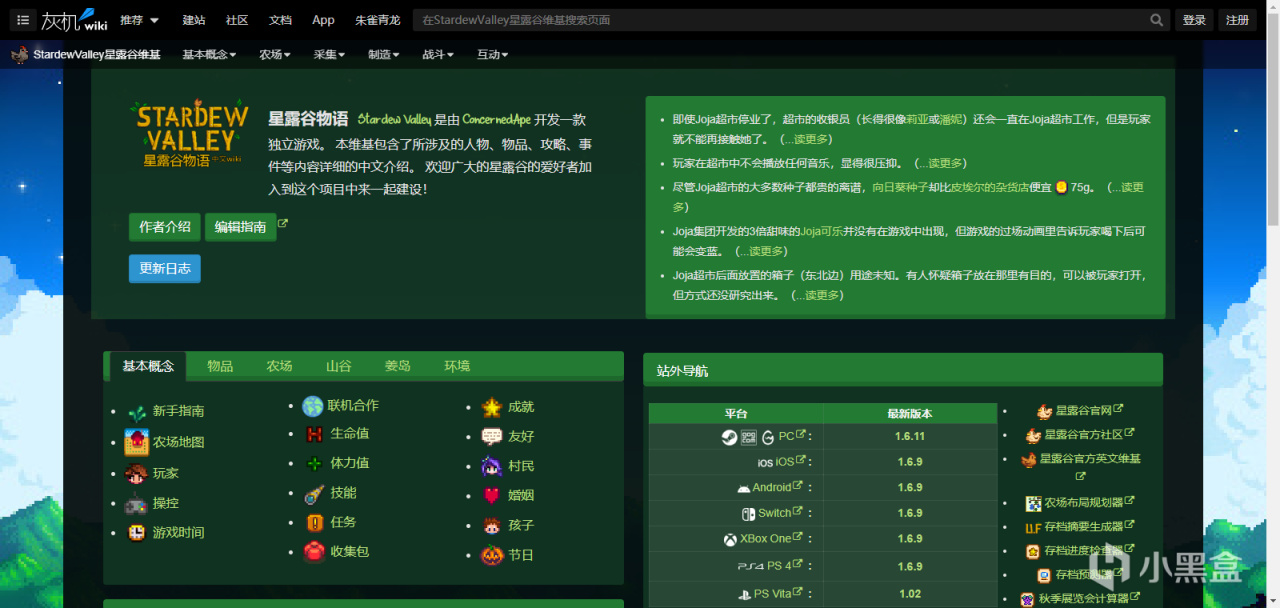
Task: Expand the 基本概念 navigation dropdown
Action: (x=210, y=55)
